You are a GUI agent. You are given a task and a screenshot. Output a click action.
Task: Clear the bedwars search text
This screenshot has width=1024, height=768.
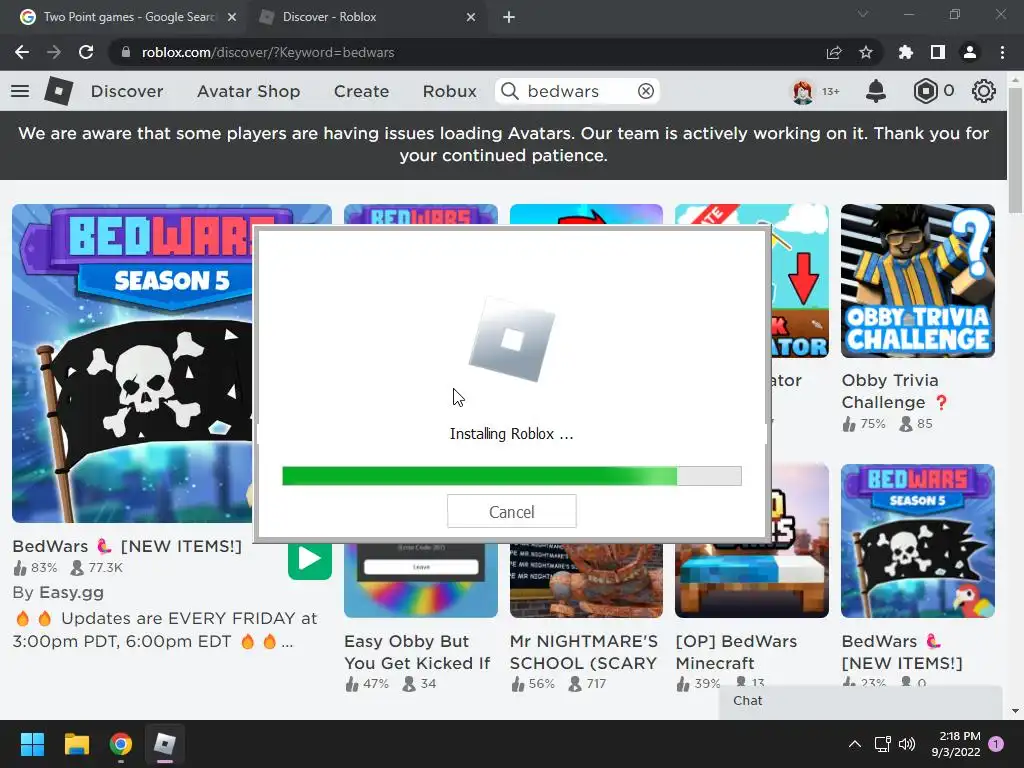646,91
